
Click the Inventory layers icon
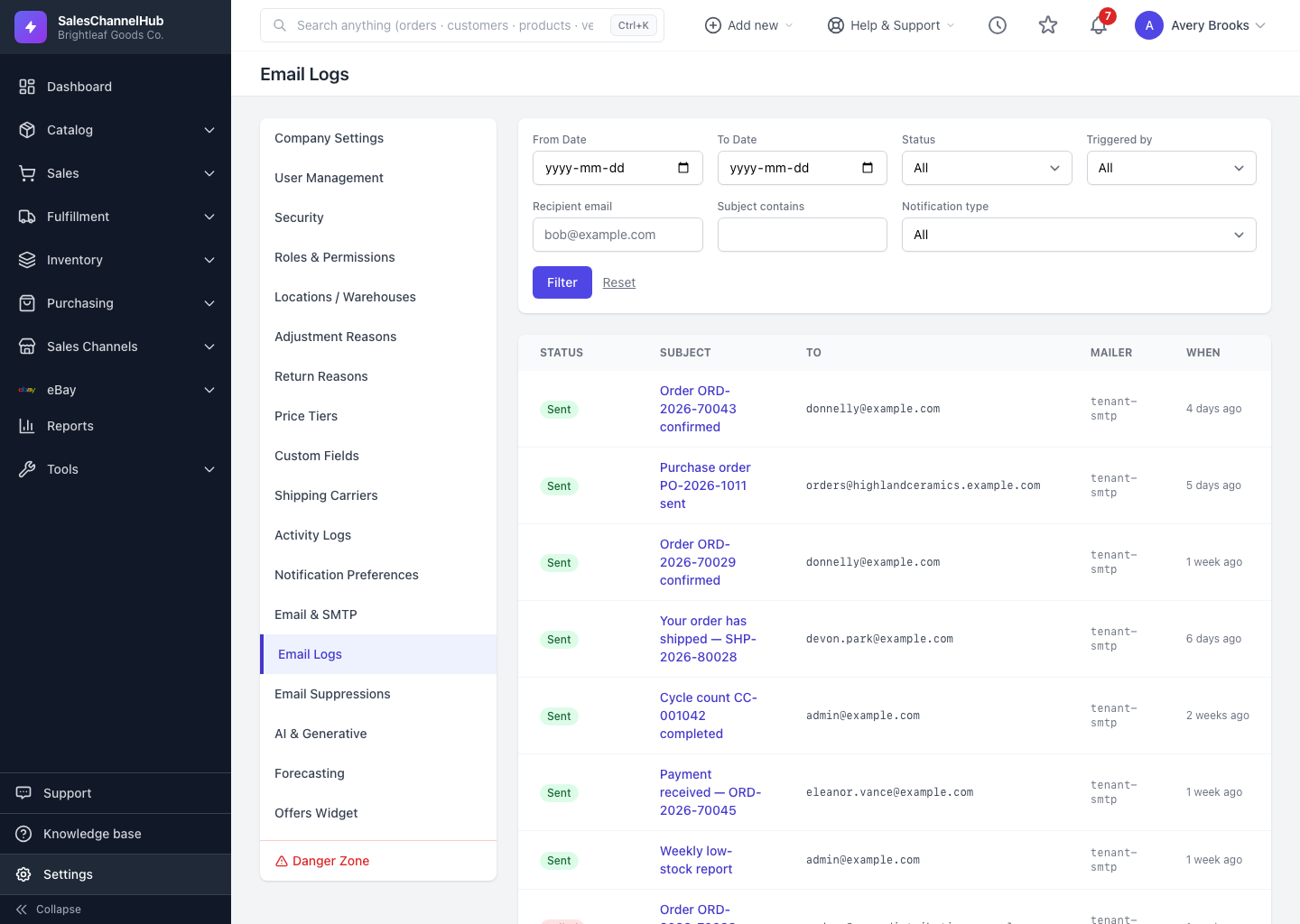27,260
